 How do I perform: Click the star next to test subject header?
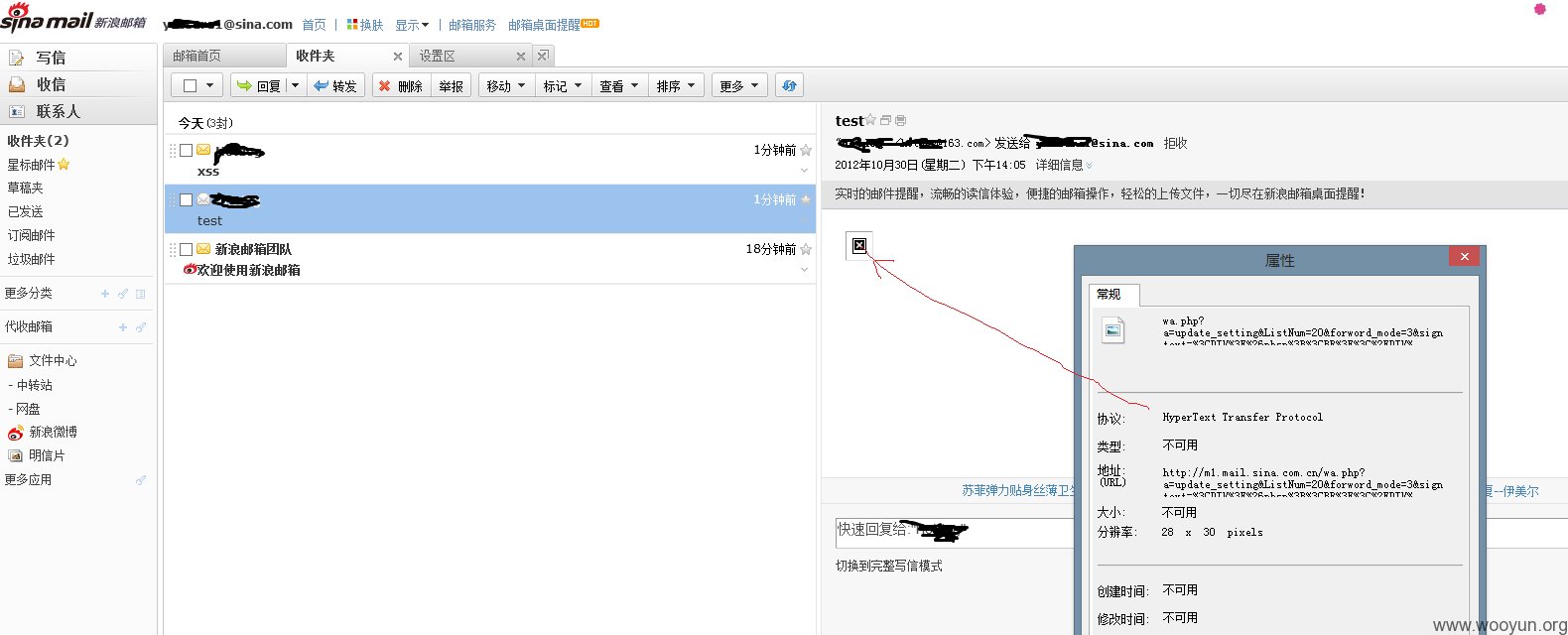click(x=870, y=120)
